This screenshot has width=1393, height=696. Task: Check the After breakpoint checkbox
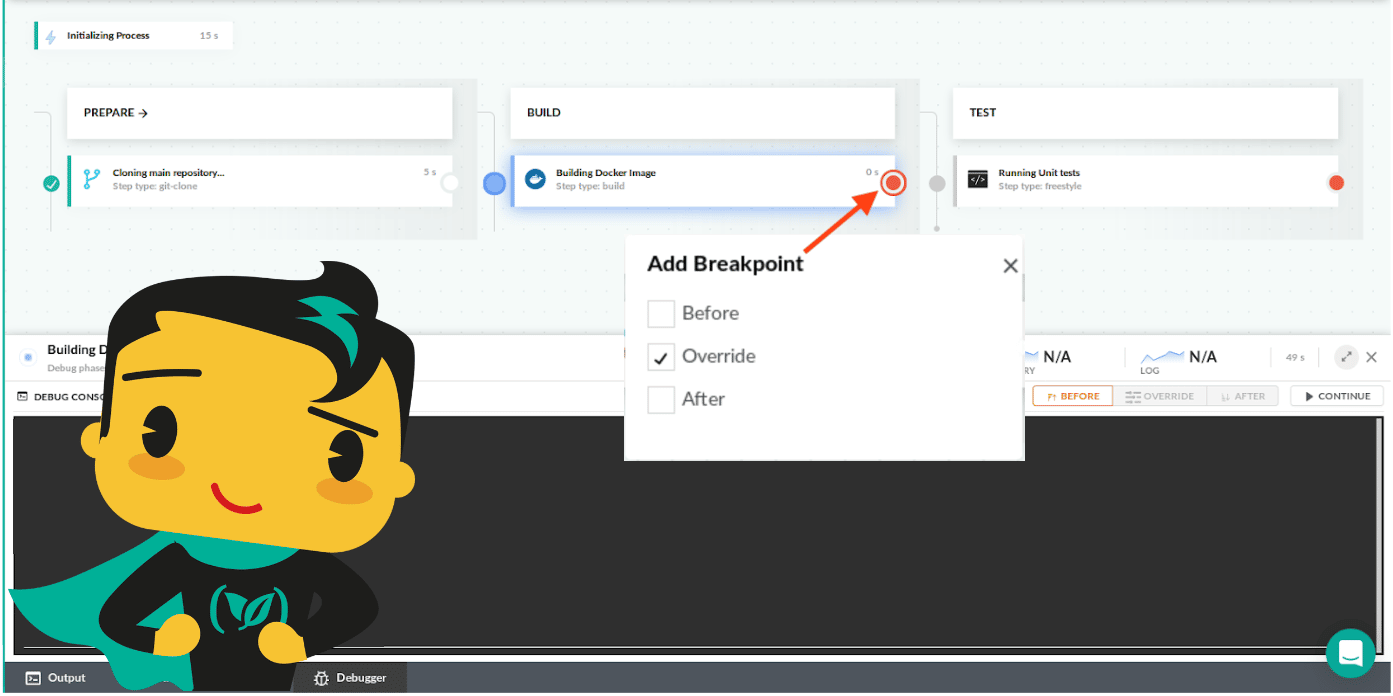pyautogui.click(x=661, y=400)
